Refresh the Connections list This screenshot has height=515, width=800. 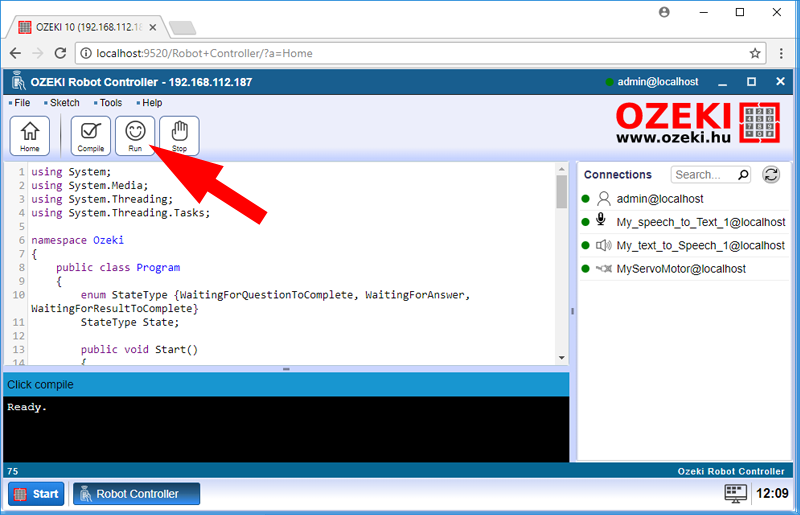[x=771, y=175]
